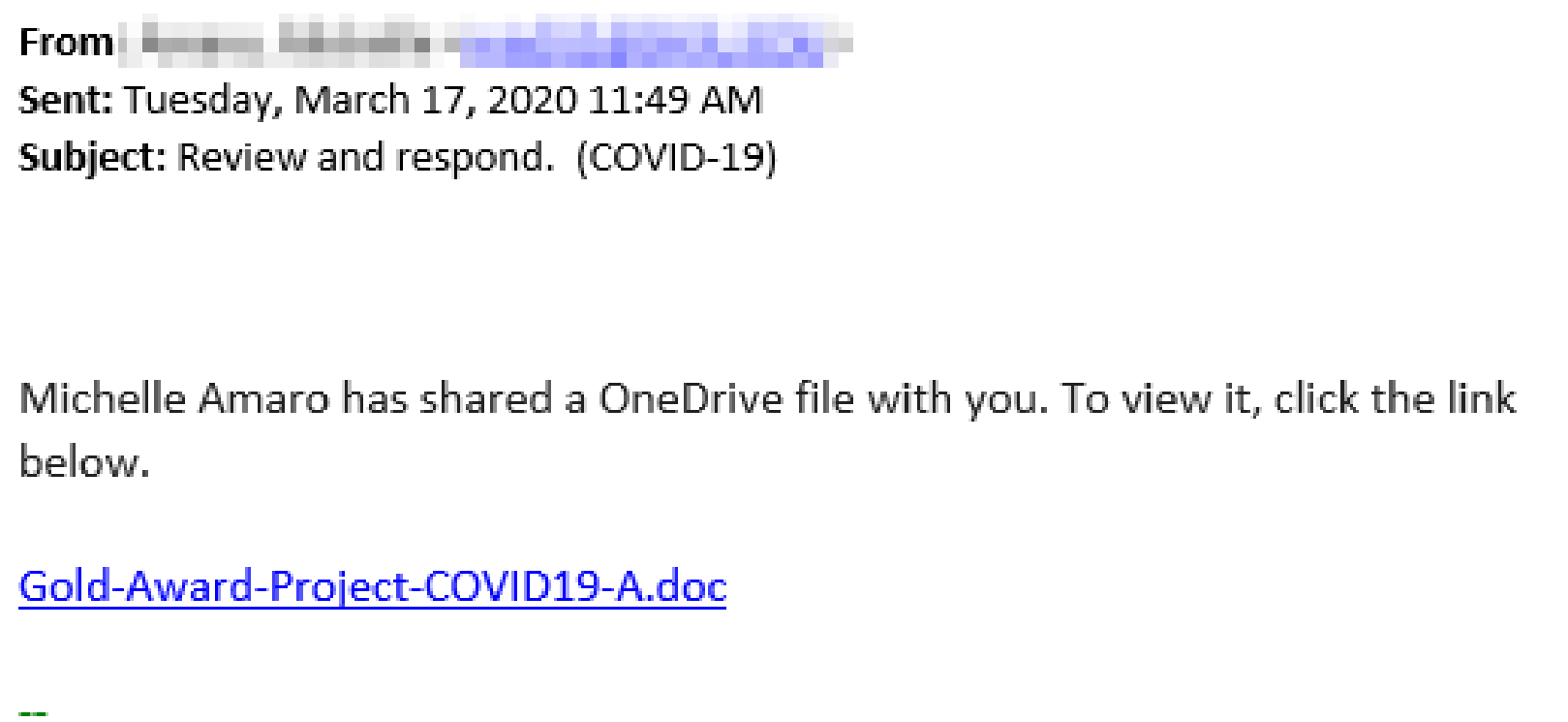The image size is (1568, 722).
Task: Open the Gold-Award-Project-COVID19-A.doc link
Action: [x=372, y=587]
